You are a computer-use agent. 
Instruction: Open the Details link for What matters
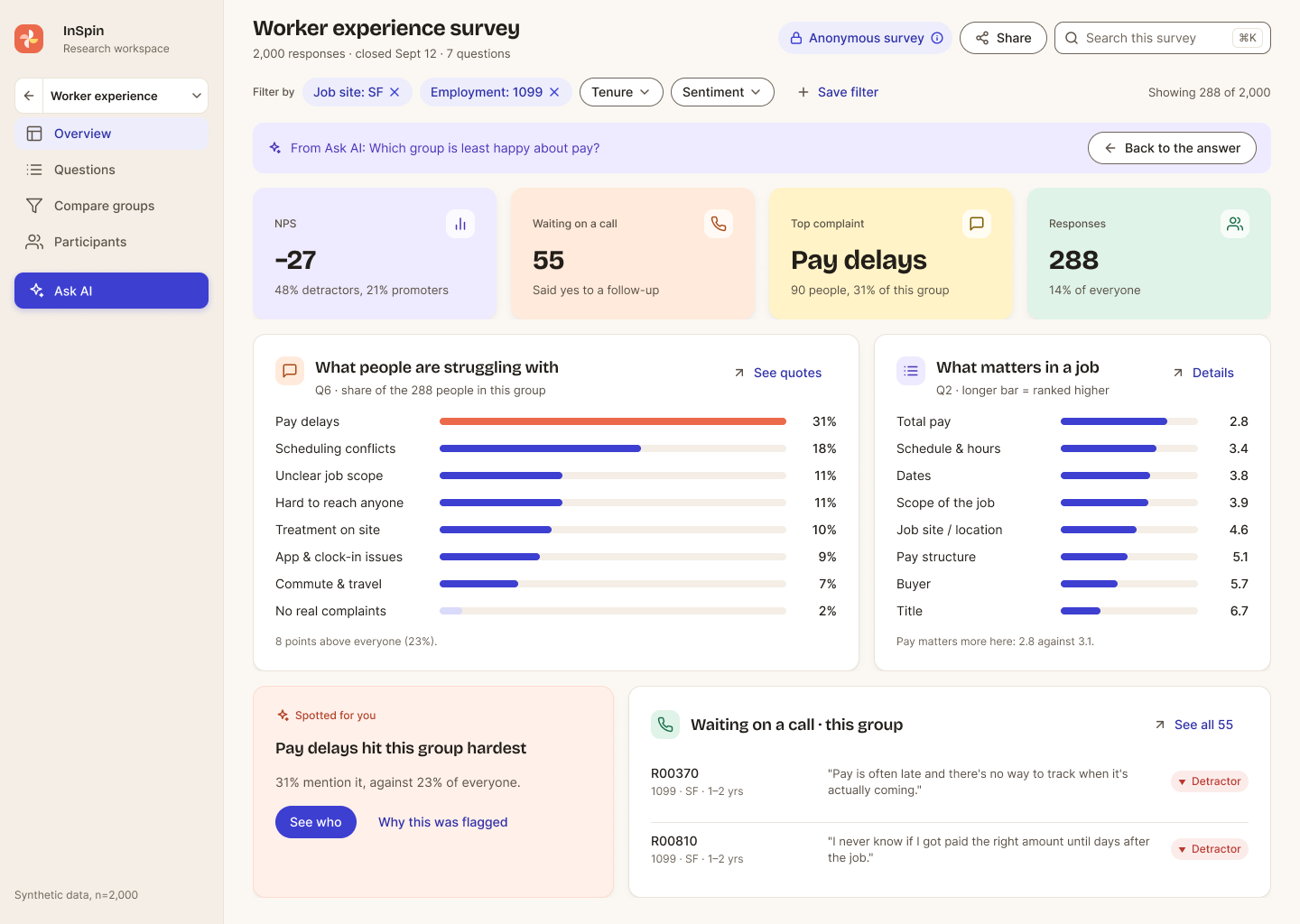1202,373
